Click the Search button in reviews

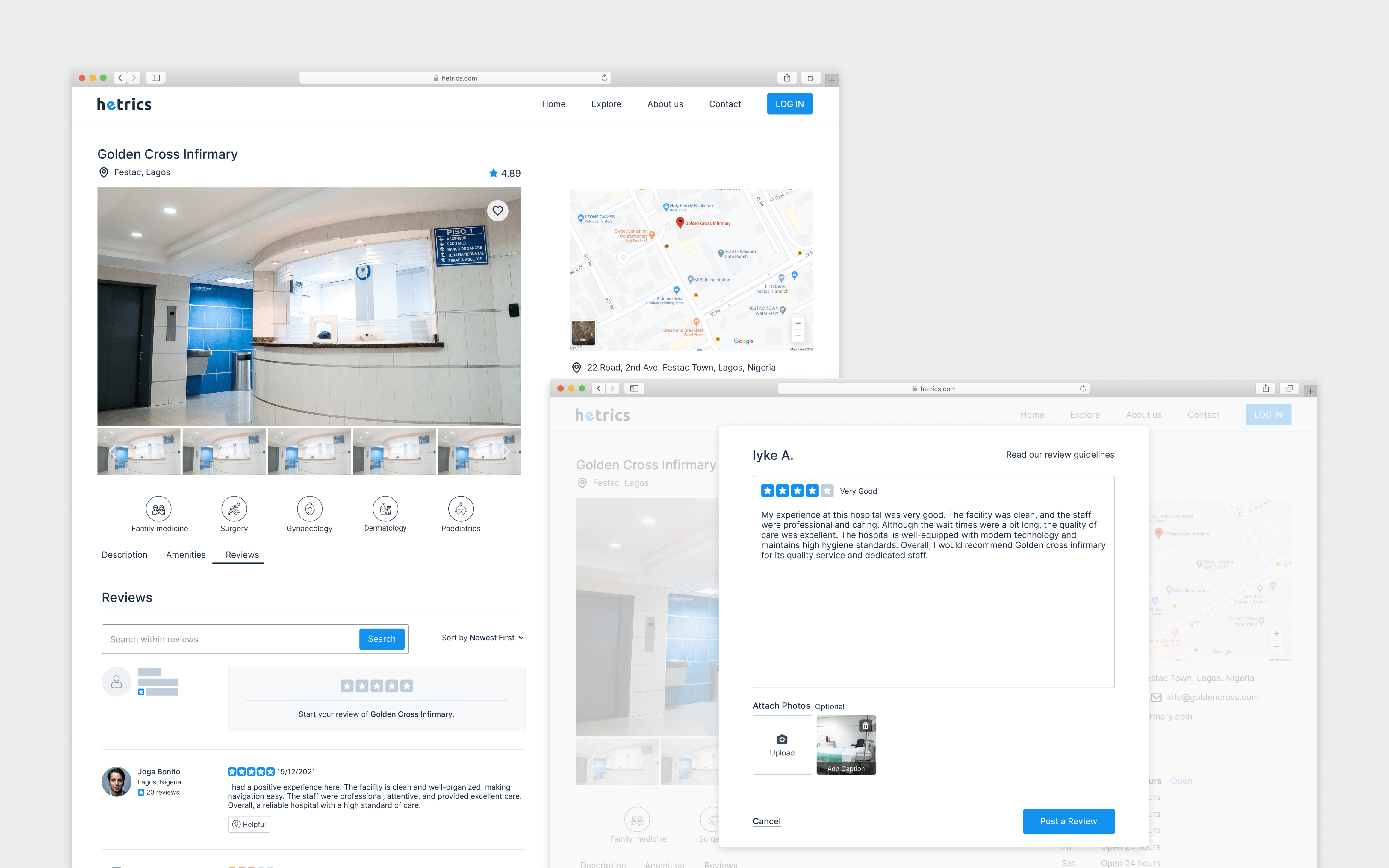point(382,639)
